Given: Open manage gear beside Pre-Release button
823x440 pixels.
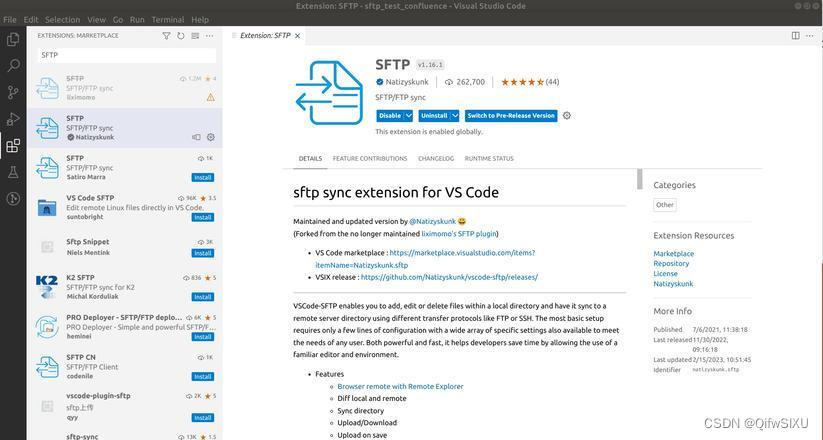Looking at the screenshot, I should coord(567,116).
